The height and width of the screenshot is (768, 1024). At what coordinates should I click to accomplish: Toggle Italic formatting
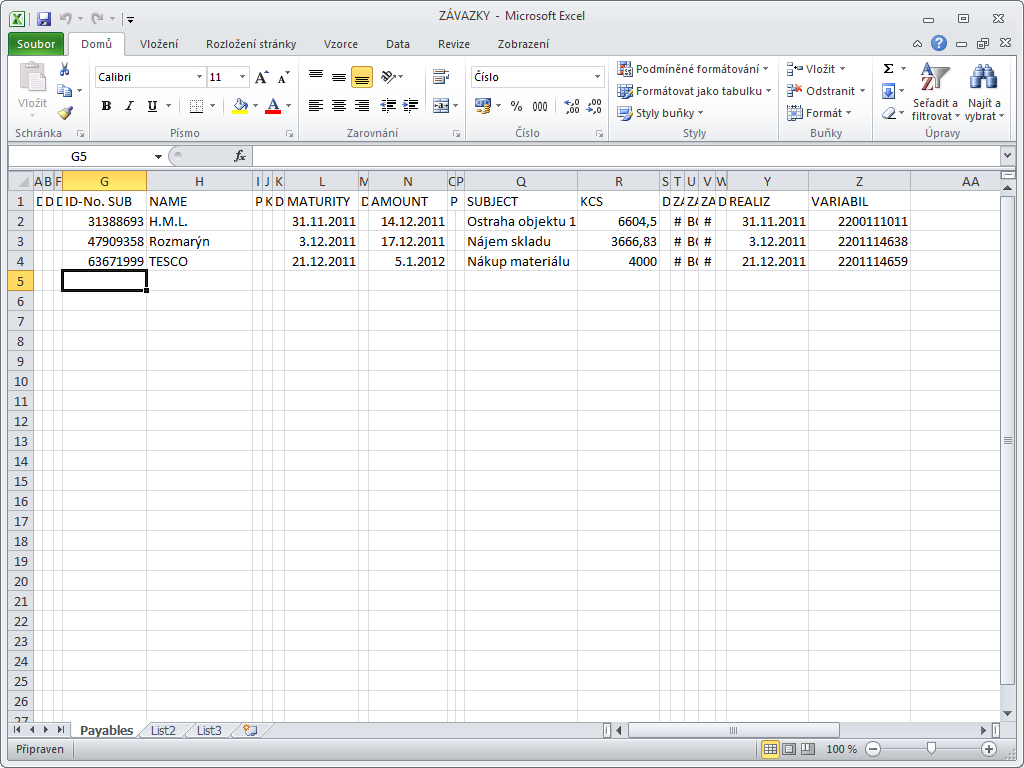(x=129, y=106)
